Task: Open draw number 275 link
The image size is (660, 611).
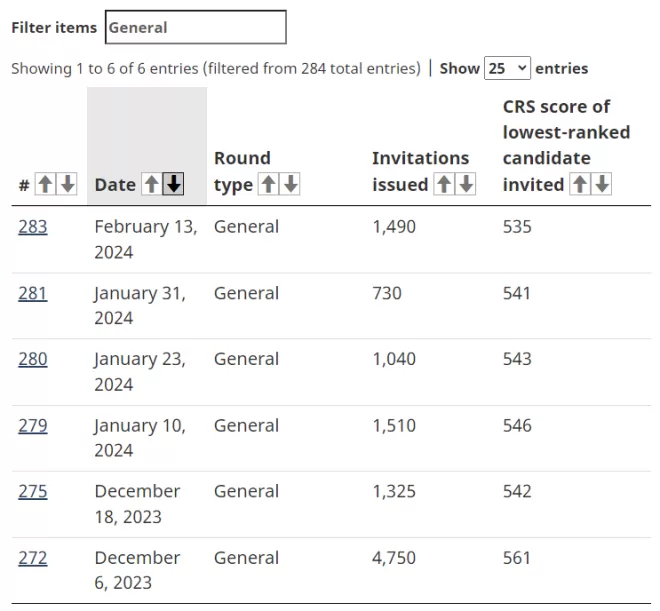Action: (x=33, y=491)
